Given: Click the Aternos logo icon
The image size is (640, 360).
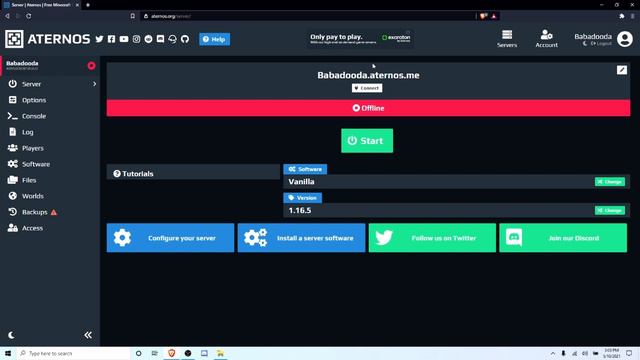Looking at the screenshot, I should (14, 39).
